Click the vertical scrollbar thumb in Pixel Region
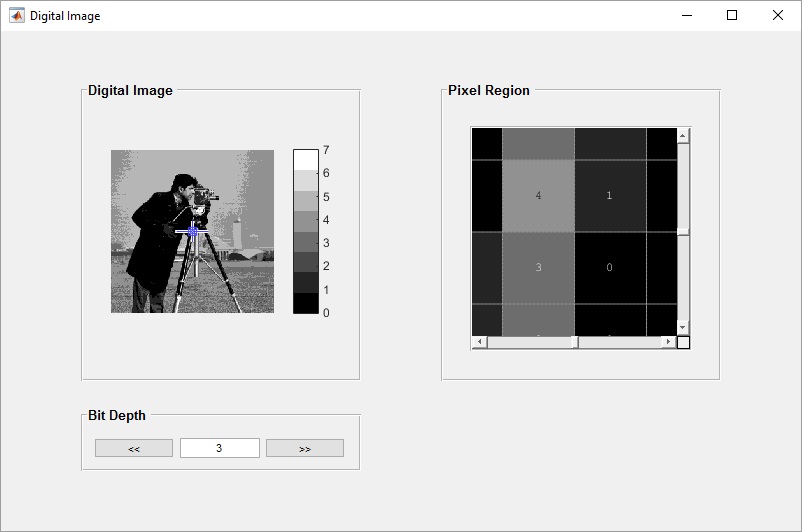The height and width of the screenshot is (532, 802). [x=683, y=231]
